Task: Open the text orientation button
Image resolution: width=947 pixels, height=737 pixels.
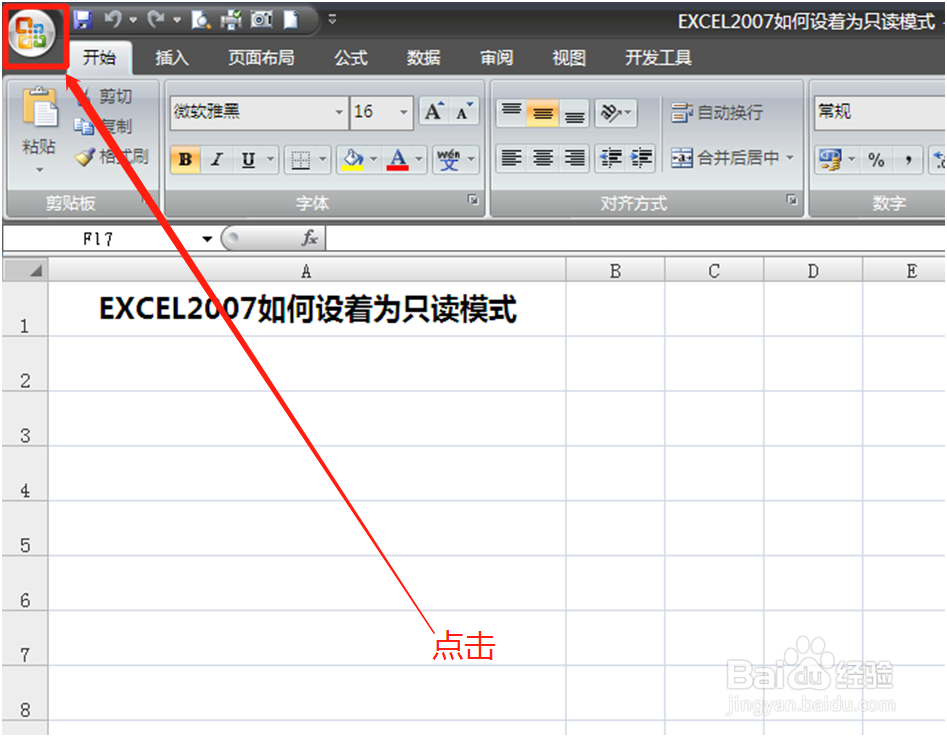Action: coord(616,112)
